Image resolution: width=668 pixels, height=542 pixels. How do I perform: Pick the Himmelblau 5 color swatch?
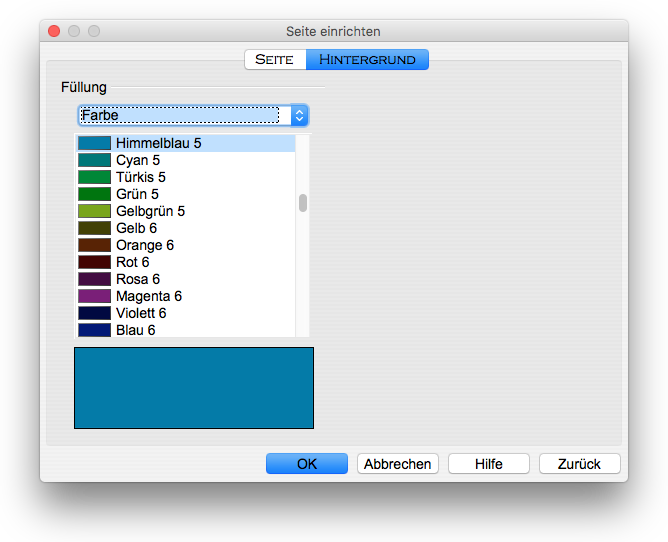(x=95, y=143)
